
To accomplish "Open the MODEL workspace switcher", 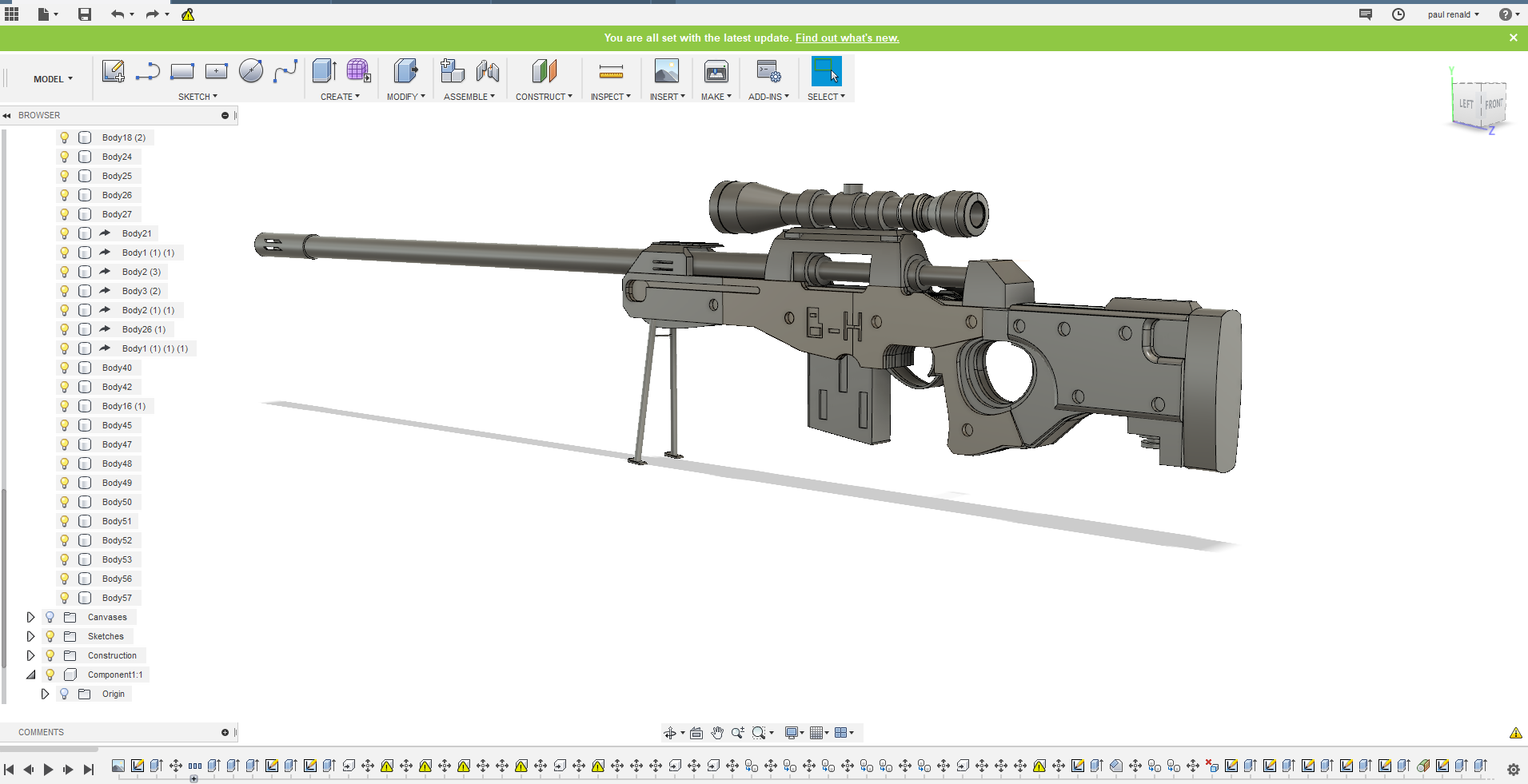I will coord(52,78).
